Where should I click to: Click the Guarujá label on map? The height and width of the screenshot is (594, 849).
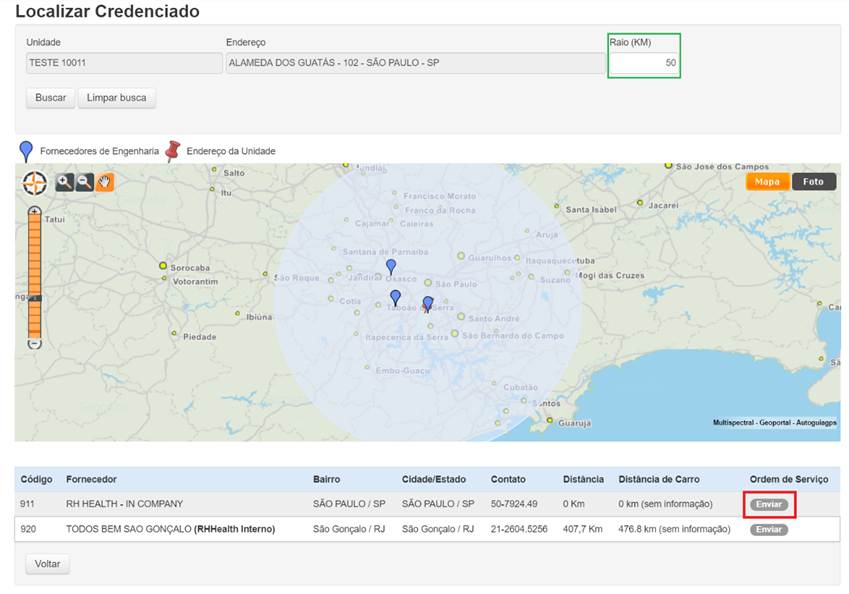574,423
